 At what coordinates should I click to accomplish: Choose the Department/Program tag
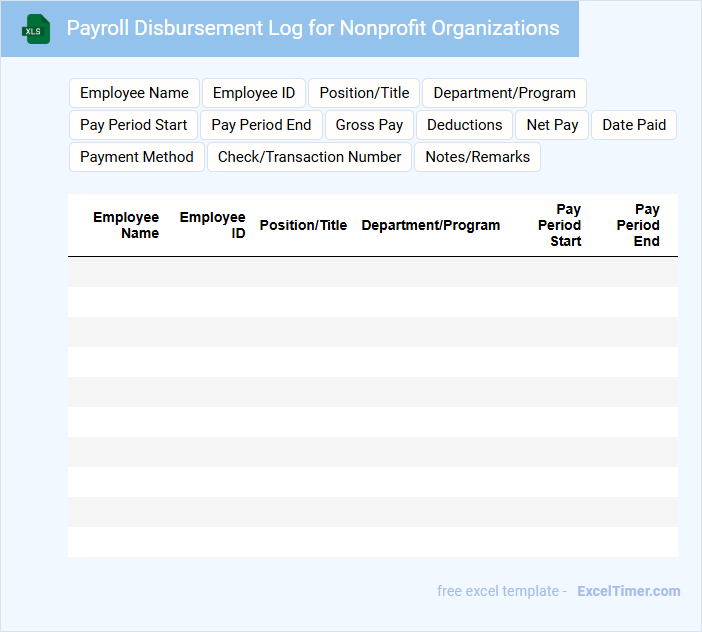[504, 93]
